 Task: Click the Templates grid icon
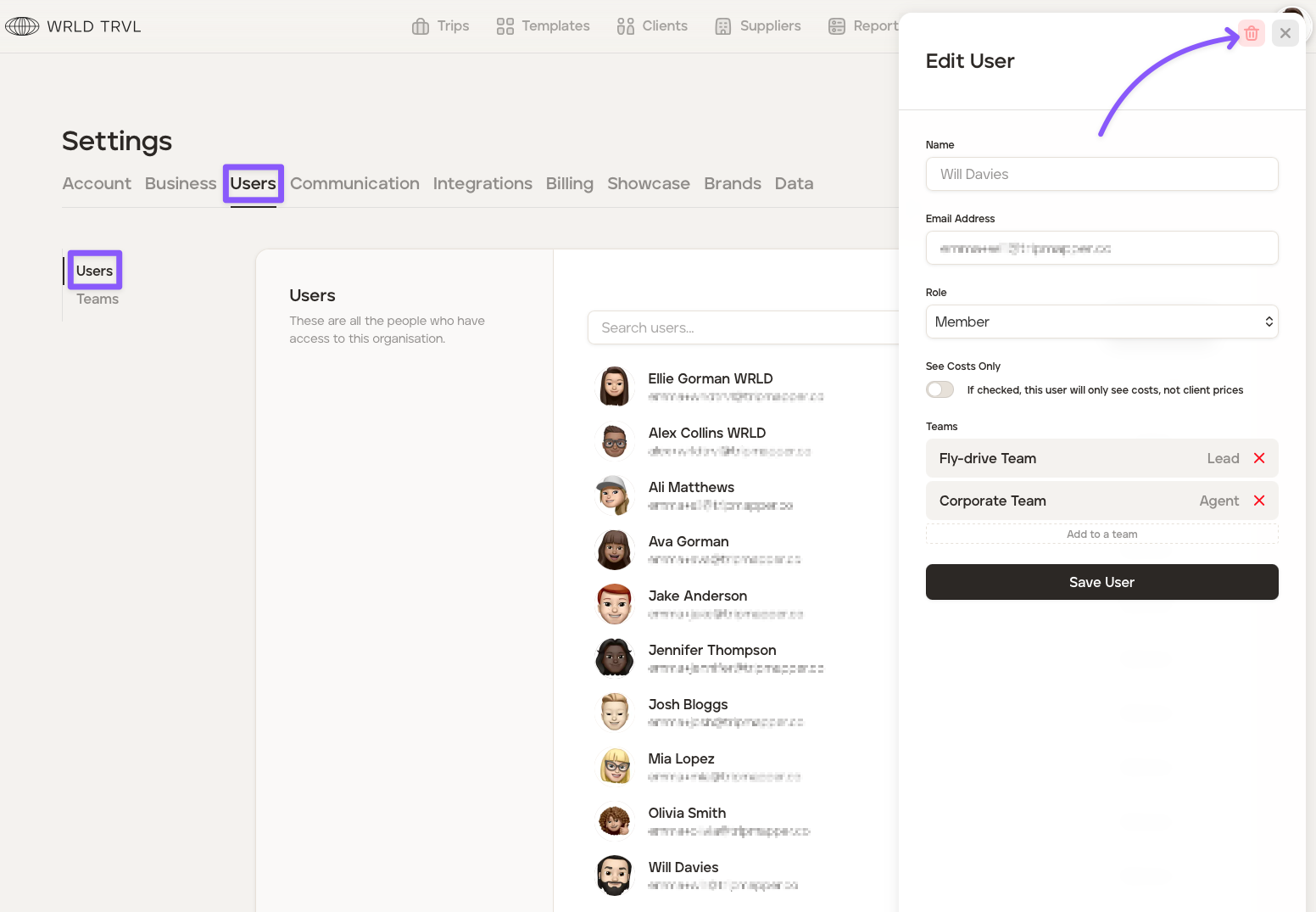point(505,26)
